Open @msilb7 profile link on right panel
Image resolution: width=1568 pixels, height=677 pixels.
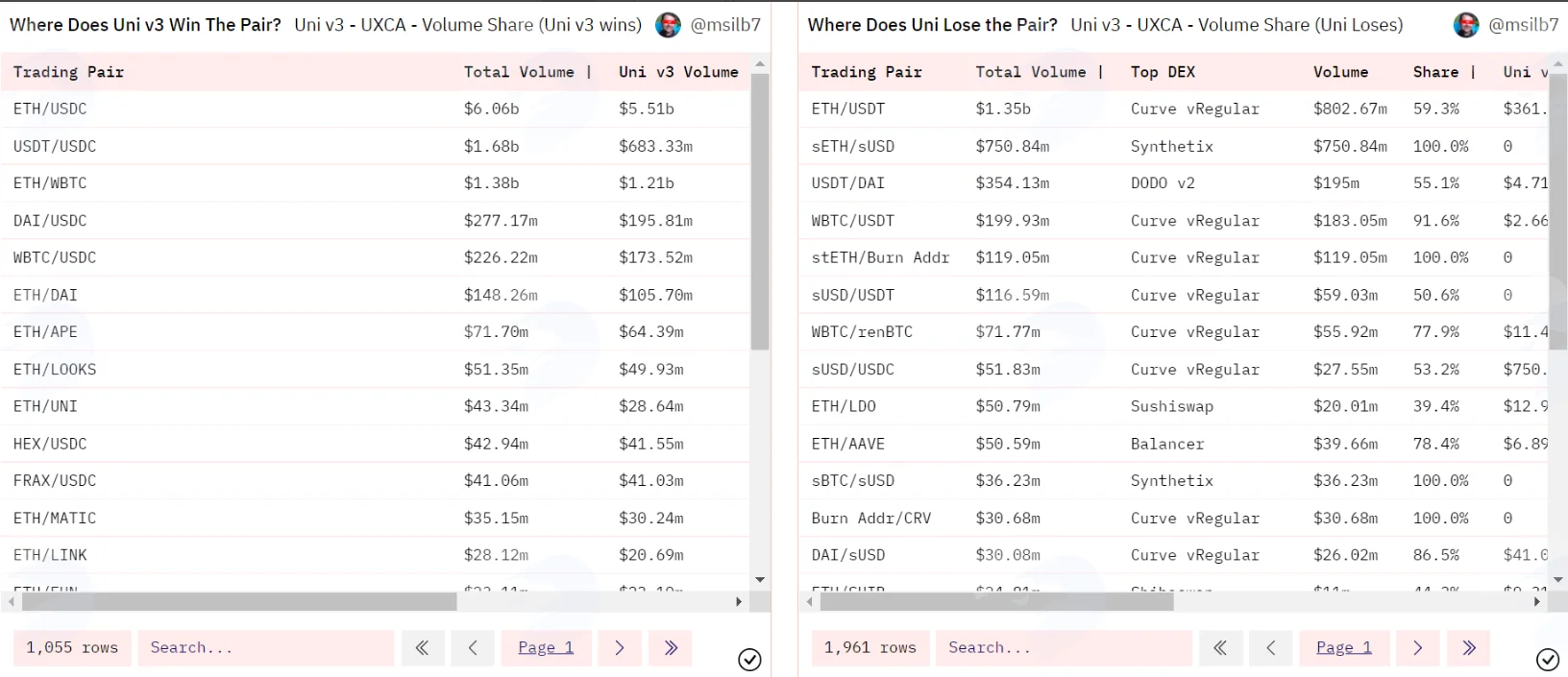1523,25
